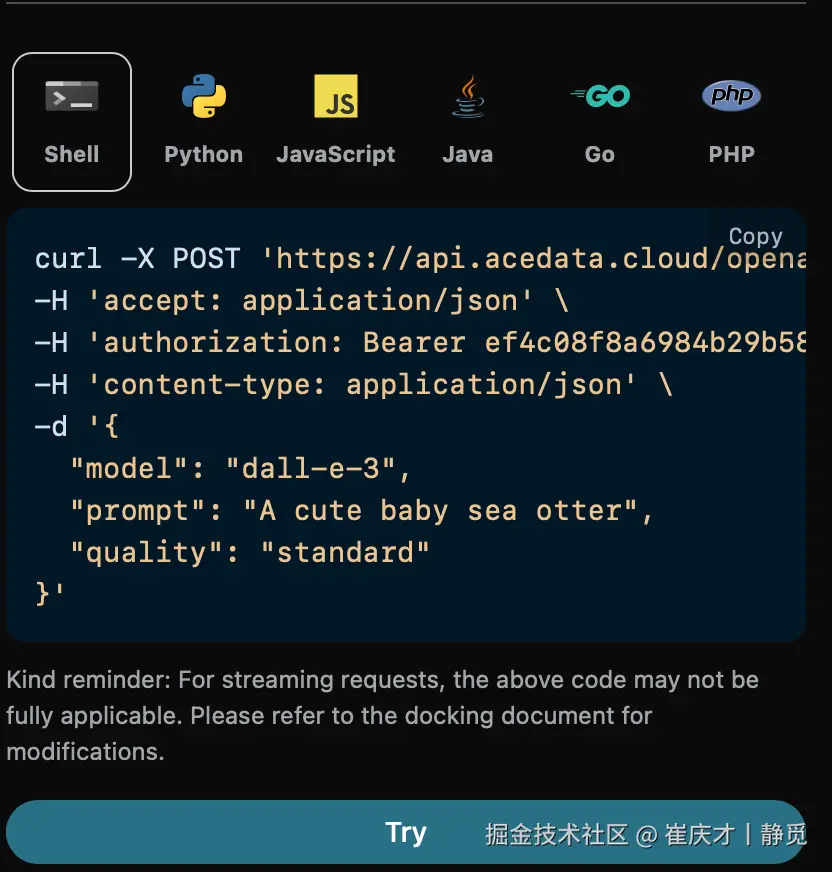This screenshot has width=832, height=872.
Task: Open the Java tab label
Action: (468, 154)
